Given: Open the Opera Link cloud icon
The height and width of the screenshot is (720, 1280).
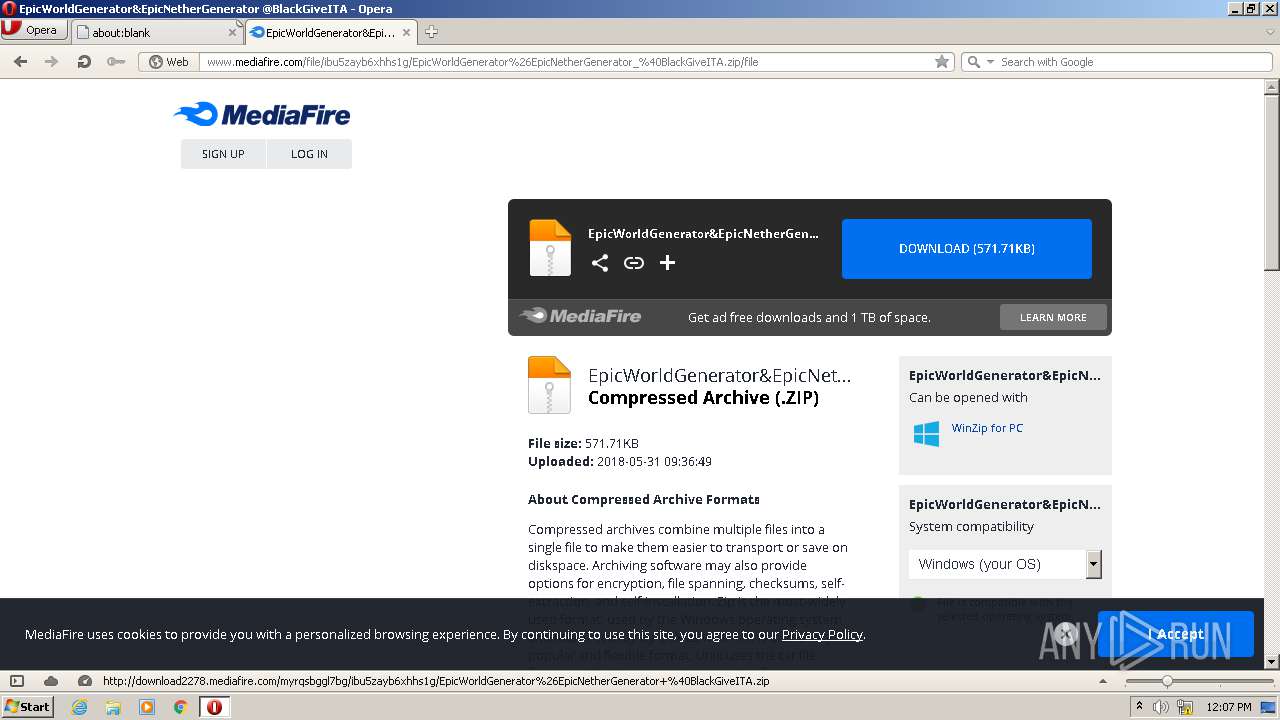Looking at the screenshot, I should 51,681.
